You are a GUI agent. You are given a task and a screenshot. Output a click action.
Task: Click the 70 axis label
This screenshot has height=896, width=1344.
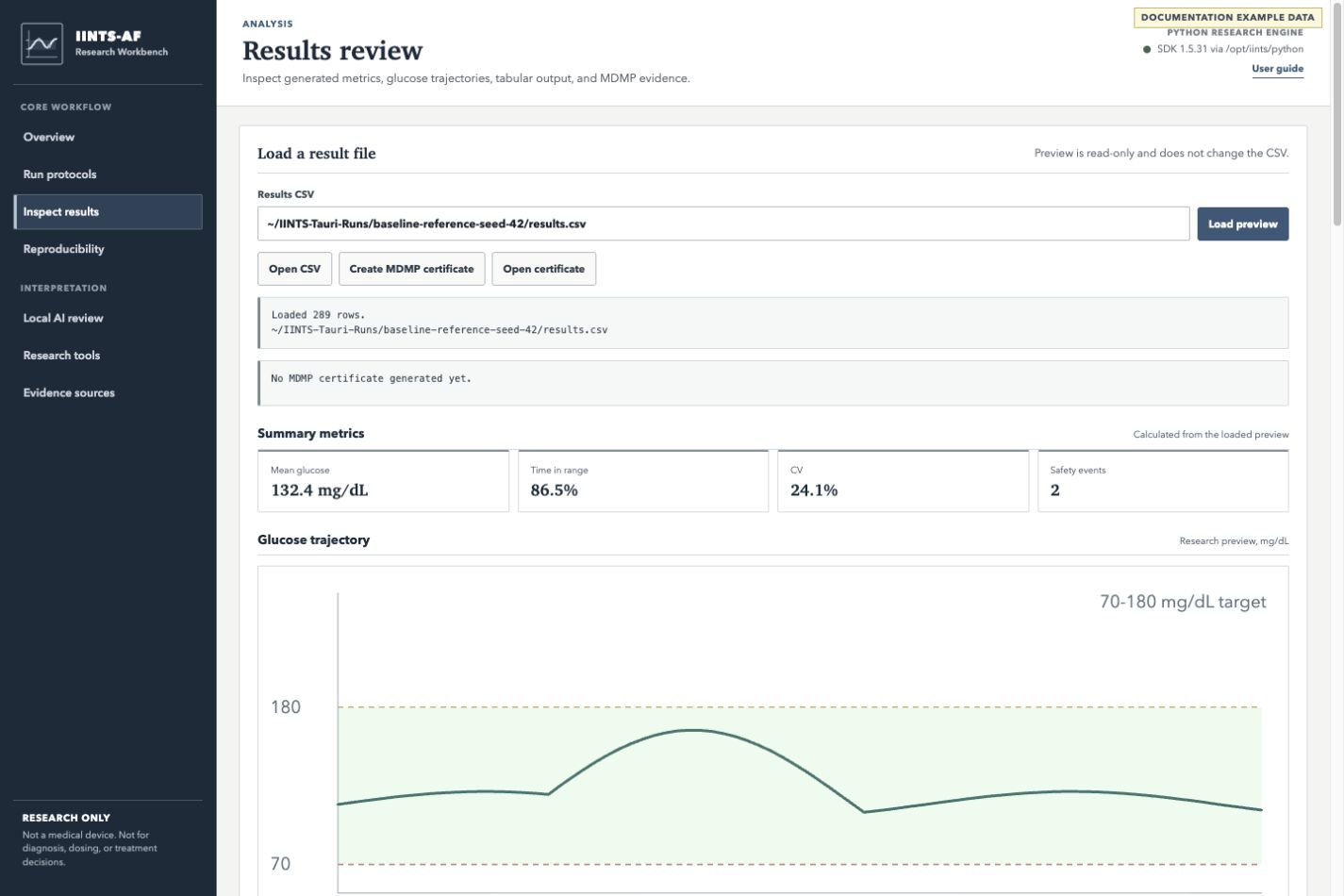(x=280, y=864)
